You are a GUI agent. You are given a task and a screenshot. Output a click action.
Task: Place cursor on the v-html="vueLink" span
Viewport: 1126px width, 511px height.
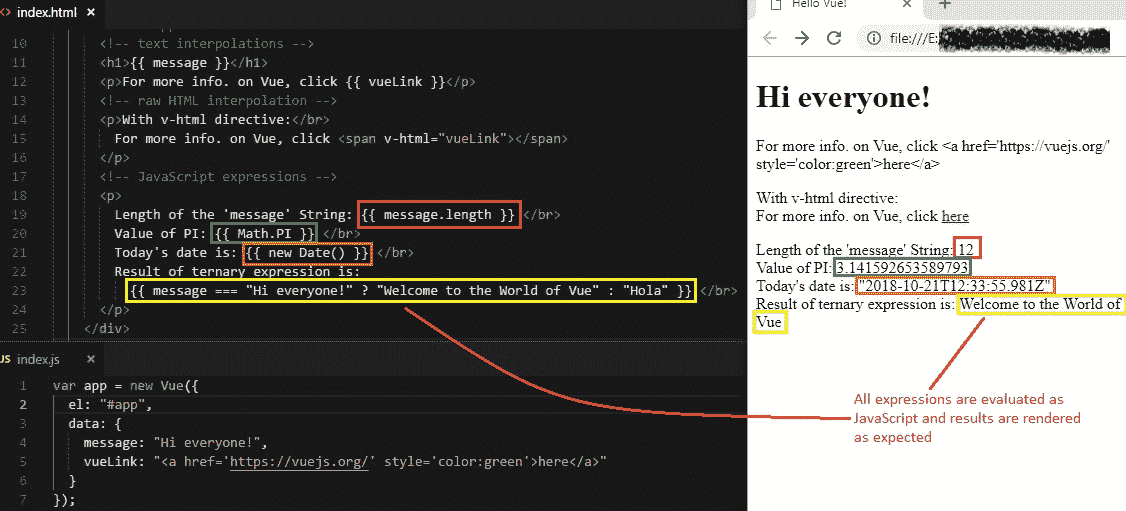(453, 138)
